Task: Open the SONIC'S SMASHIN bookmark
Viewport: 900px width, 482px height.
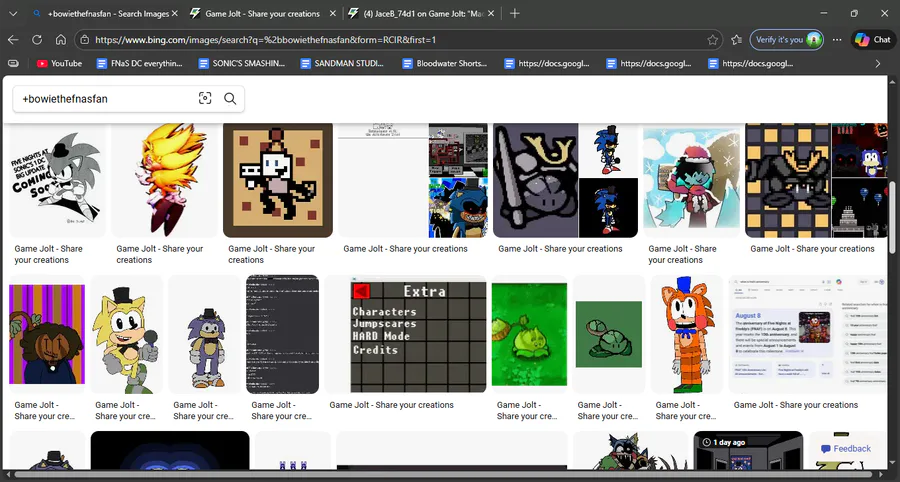Action: coord(242,63)
